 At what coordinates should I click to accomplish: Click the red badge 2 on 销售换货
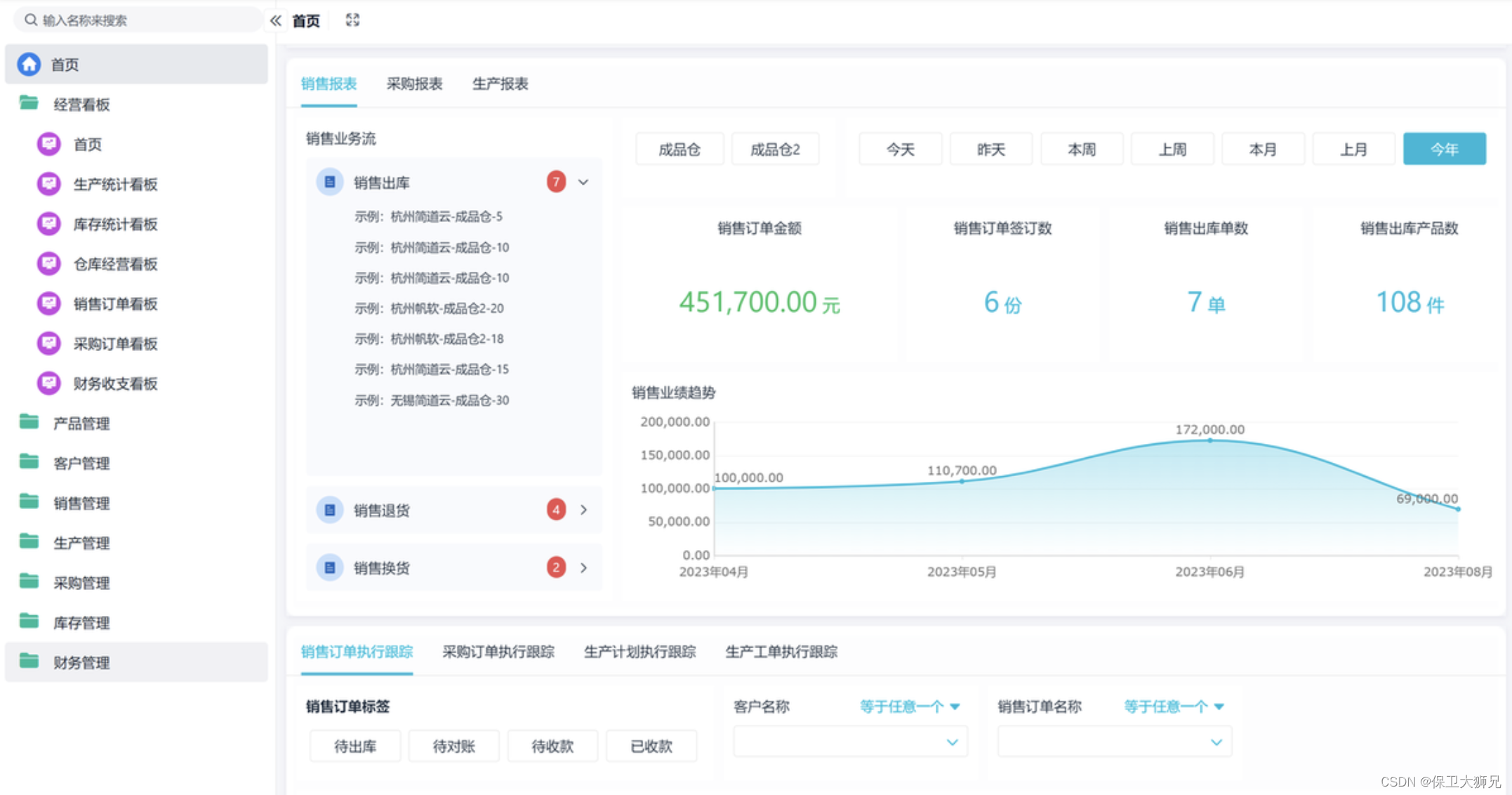(556, 567)
